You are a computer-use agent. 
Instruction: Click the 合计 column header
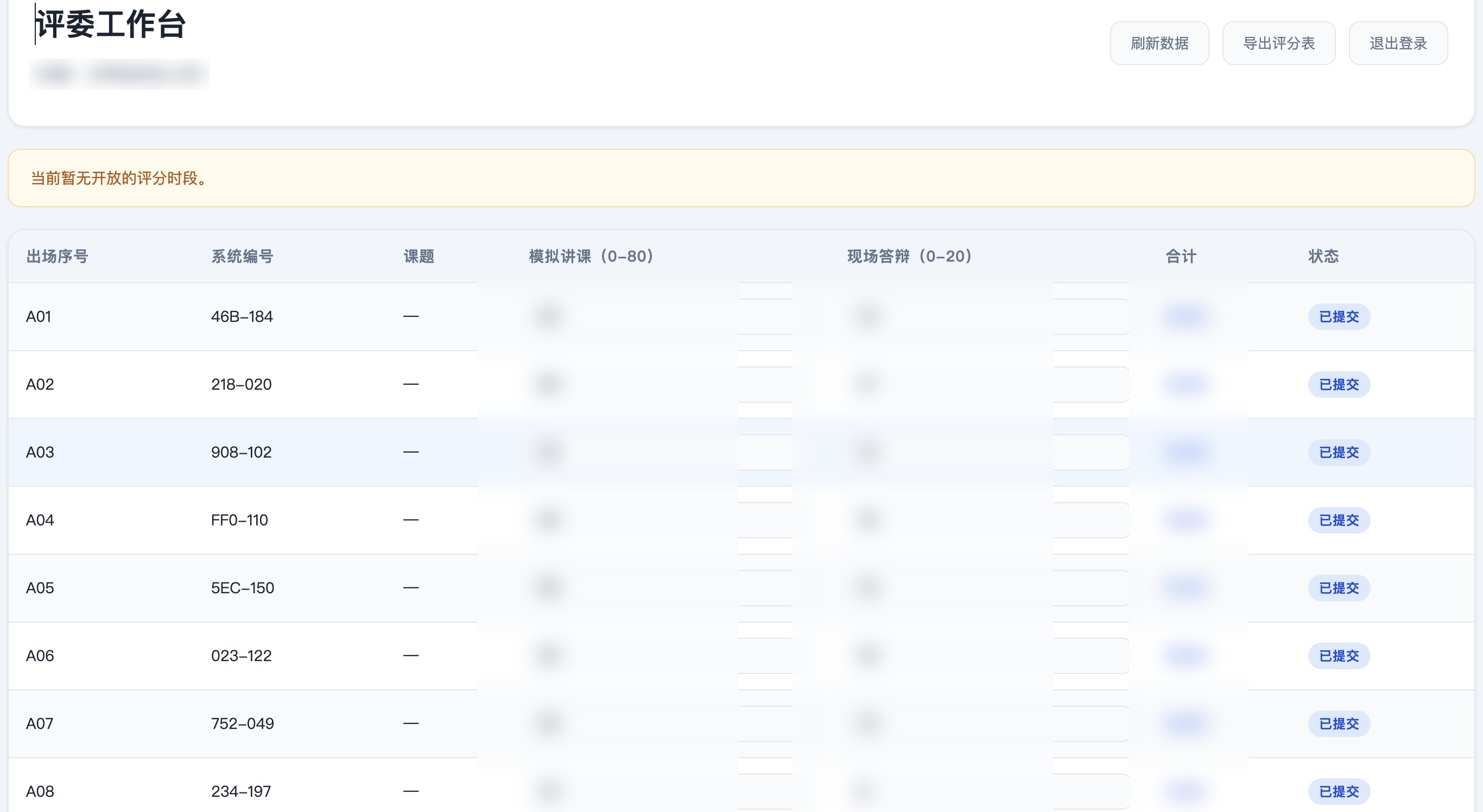point(1181,256)
